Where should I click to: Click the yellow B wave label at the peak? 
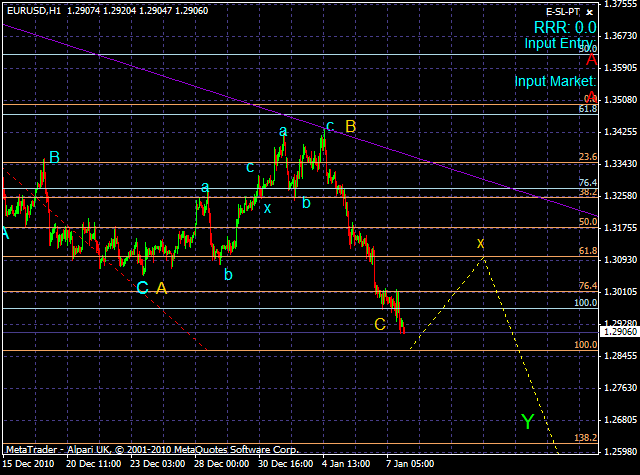(x=351, y=127)
